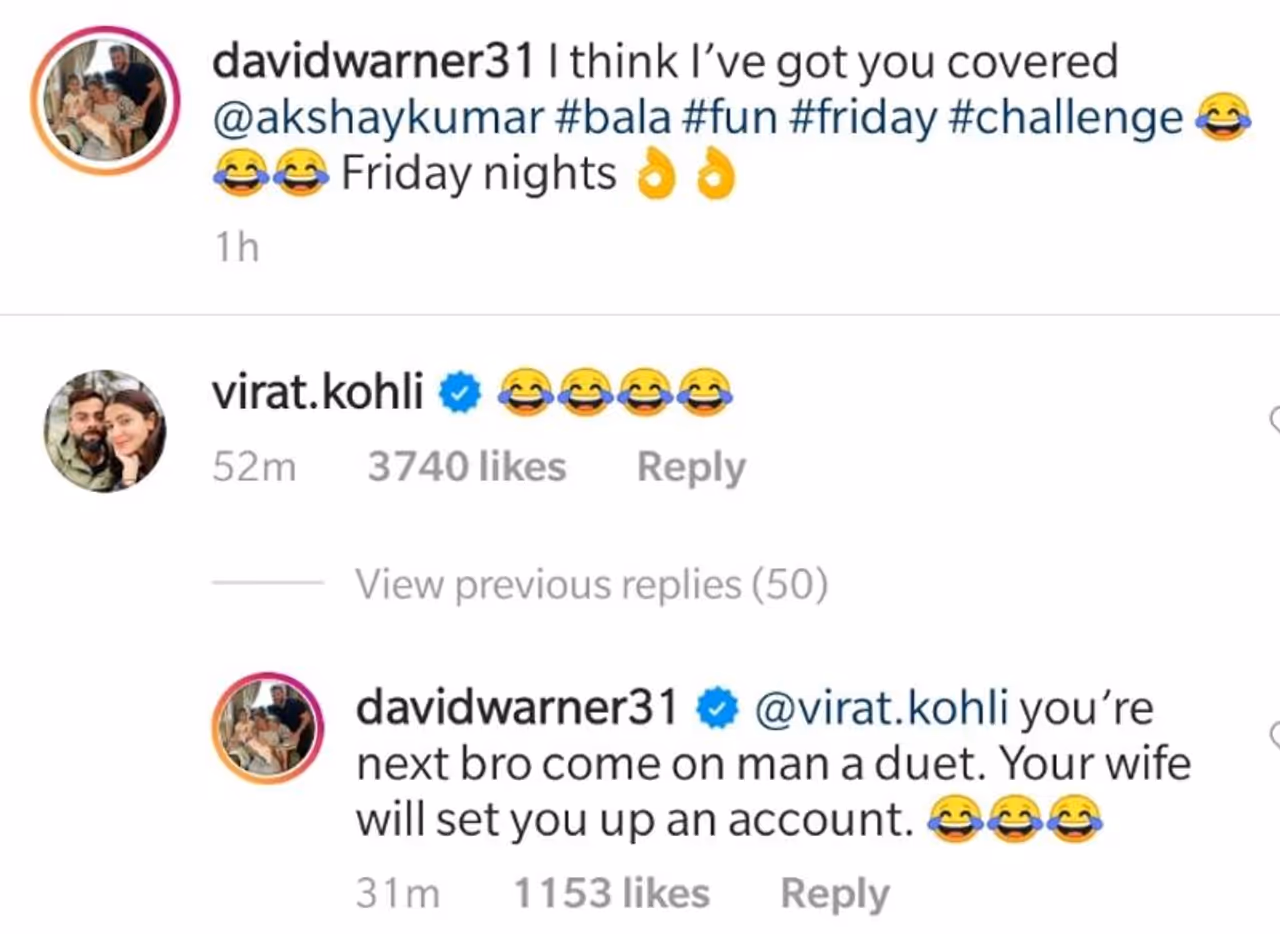
Task: Like davidwarner31's reply via heart icon
Action: click(1275, 734)
